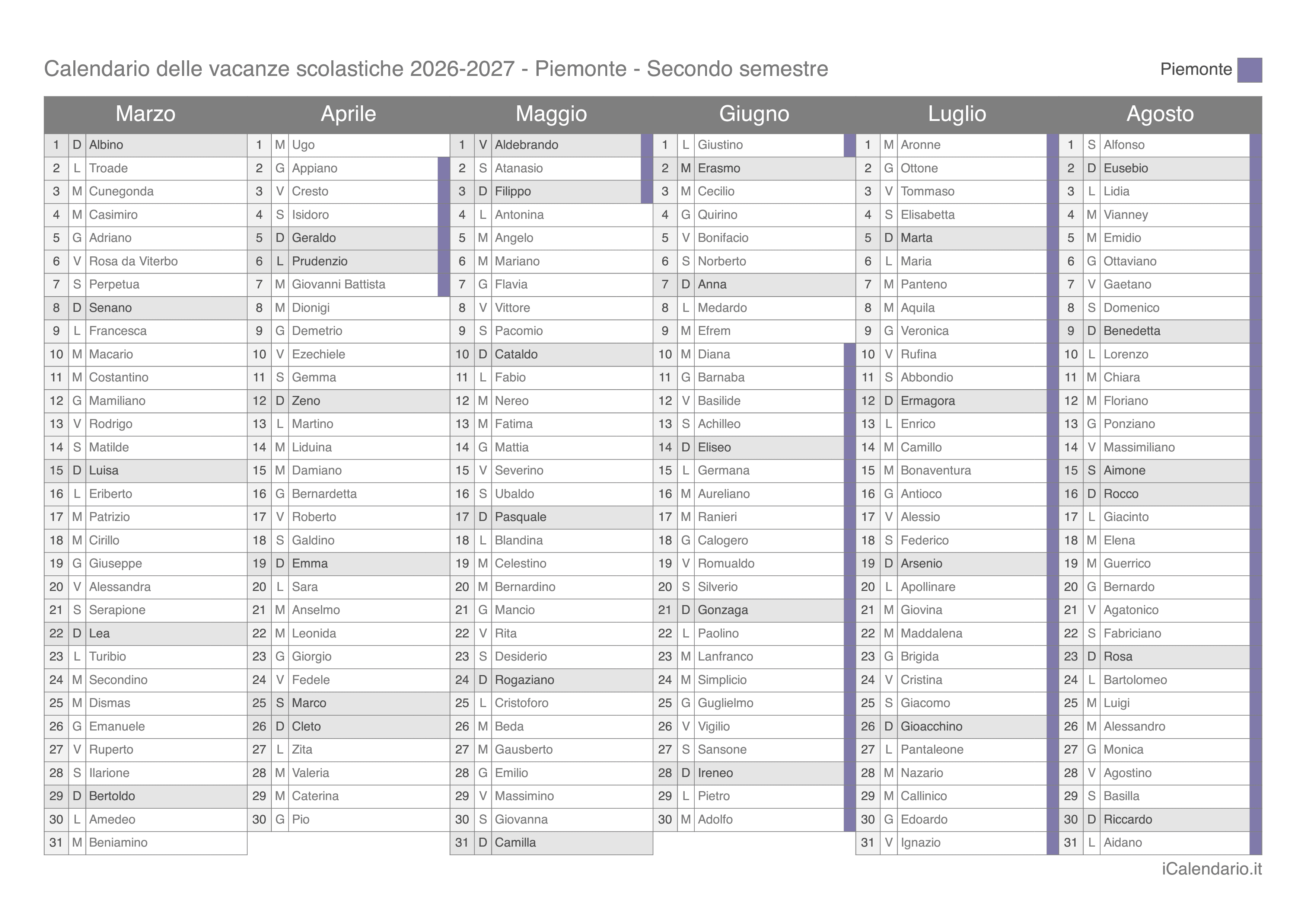Click Gioacchino on 26 Luglio
Viewport: 1306px width, 924px height.
pos(931,726)
